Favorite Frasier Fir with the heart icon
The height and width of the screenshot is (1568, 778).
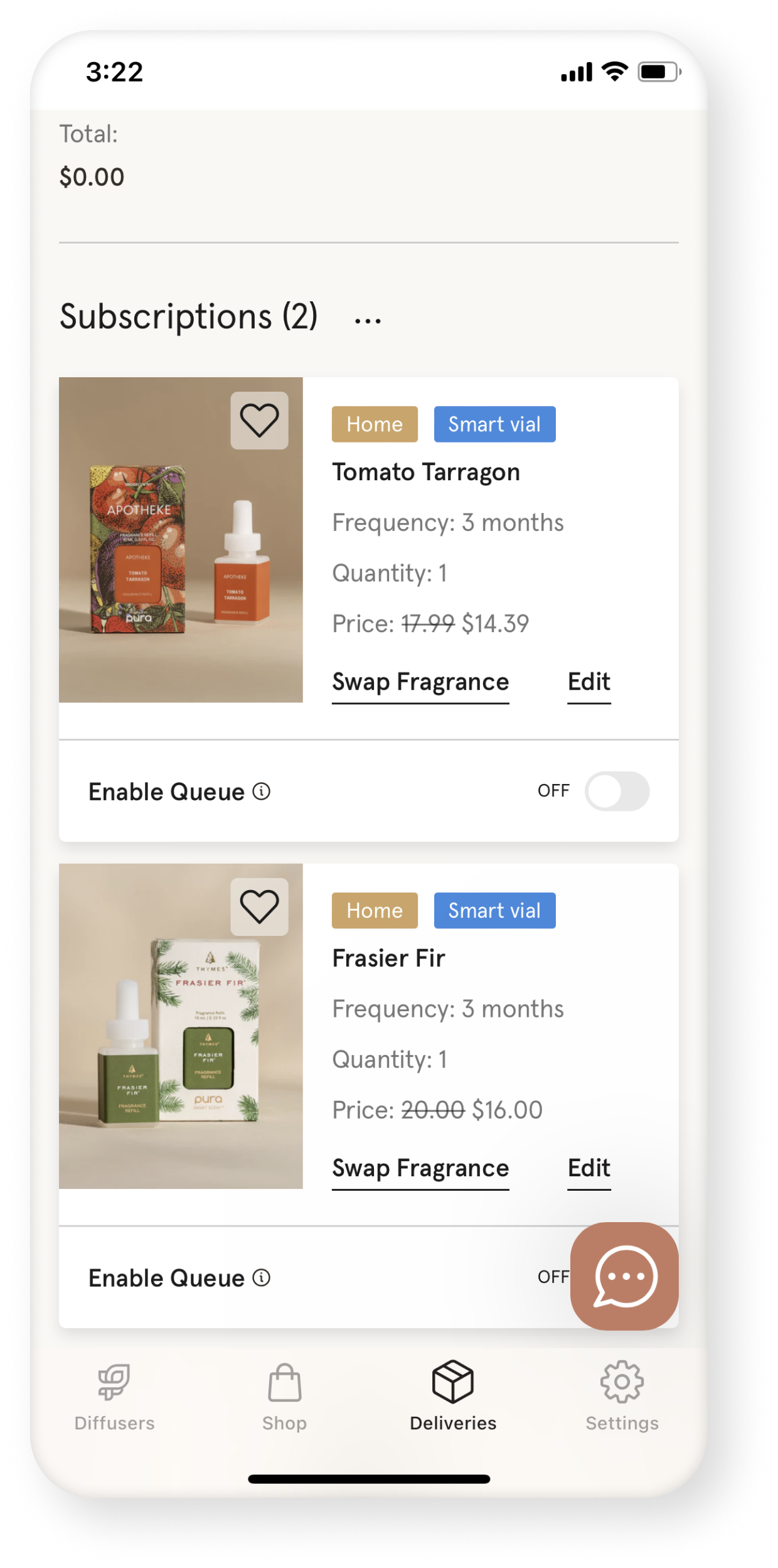tap(259, 906)
